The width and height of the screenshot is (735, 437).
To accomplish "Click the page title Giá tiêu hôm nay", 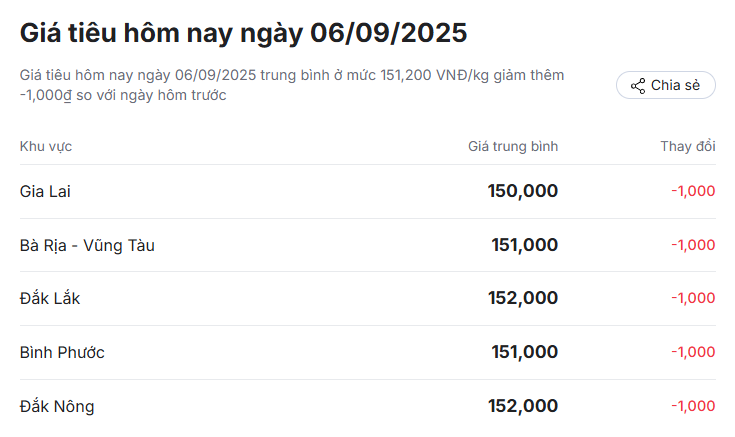I will [243, 33].
